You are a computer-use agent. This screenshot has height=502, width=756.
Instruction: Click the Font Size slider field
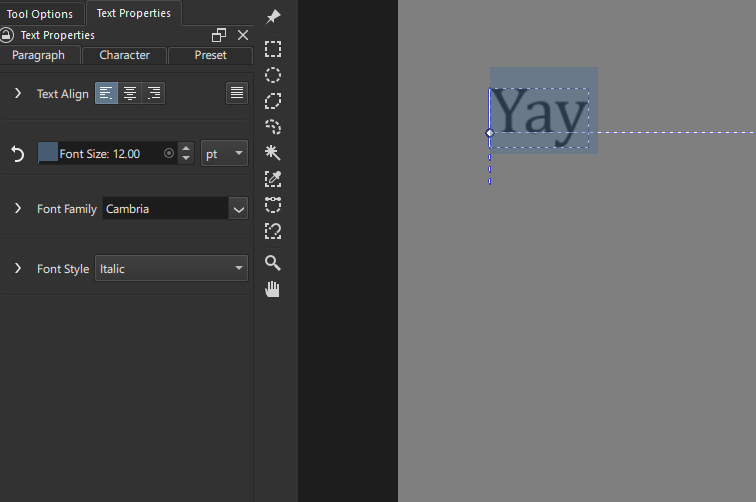106,154
